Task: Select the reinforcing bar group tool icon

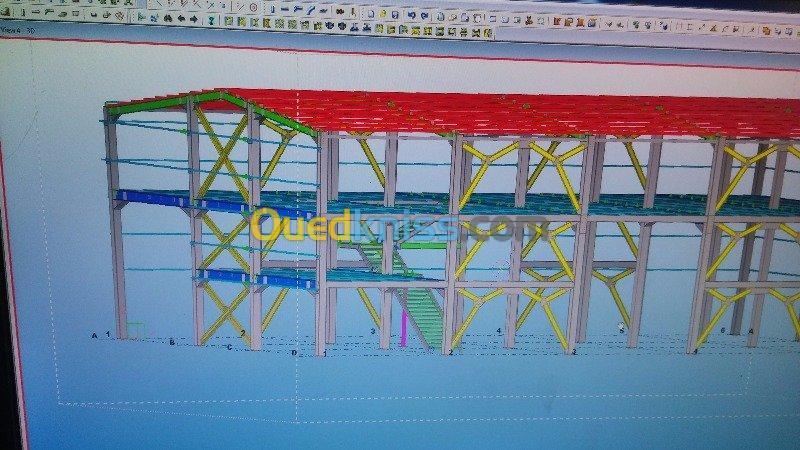Action: pos(106,15)
